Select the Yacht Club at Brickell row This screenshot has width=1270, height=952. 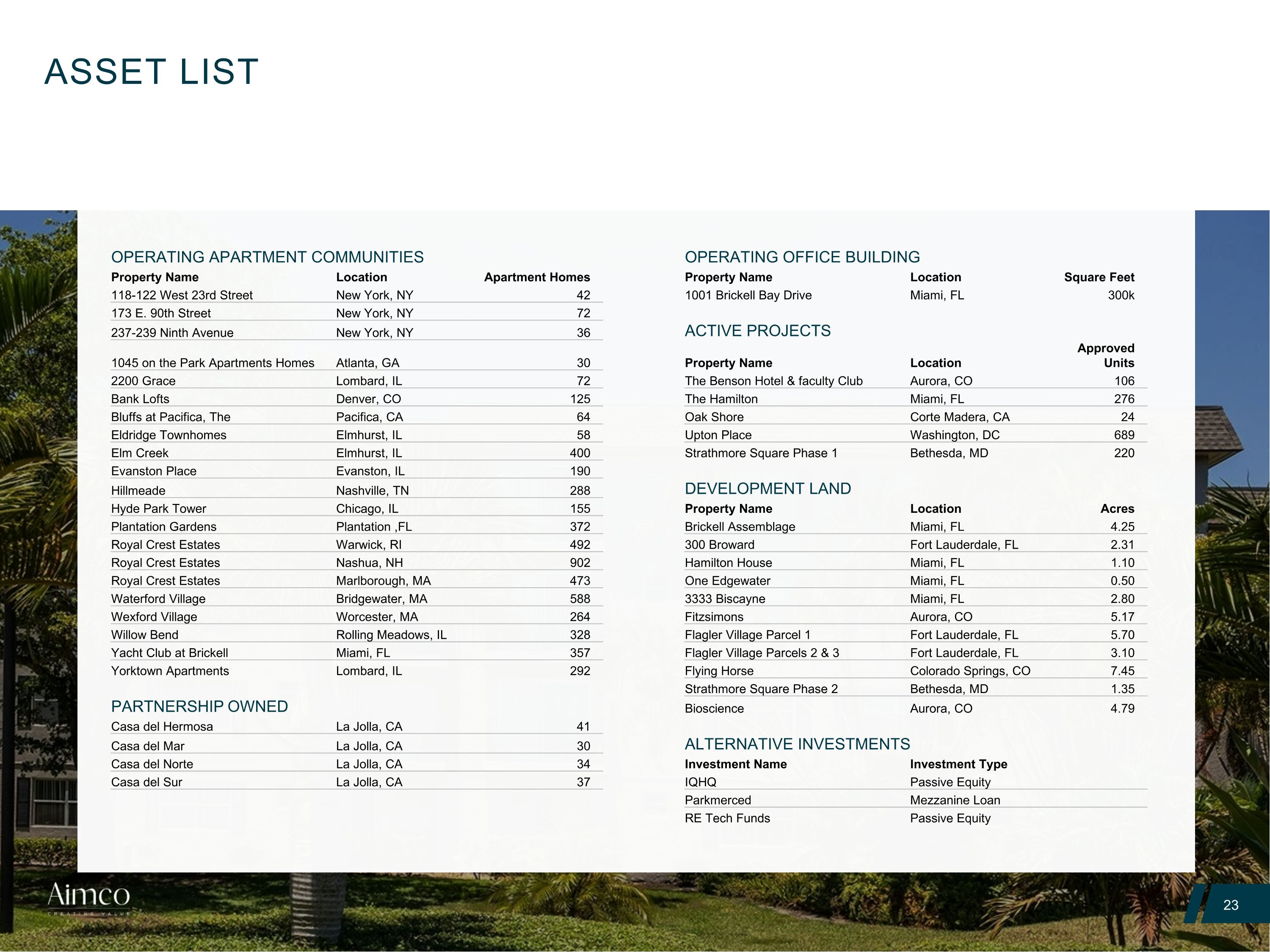[x=169, y=653]
